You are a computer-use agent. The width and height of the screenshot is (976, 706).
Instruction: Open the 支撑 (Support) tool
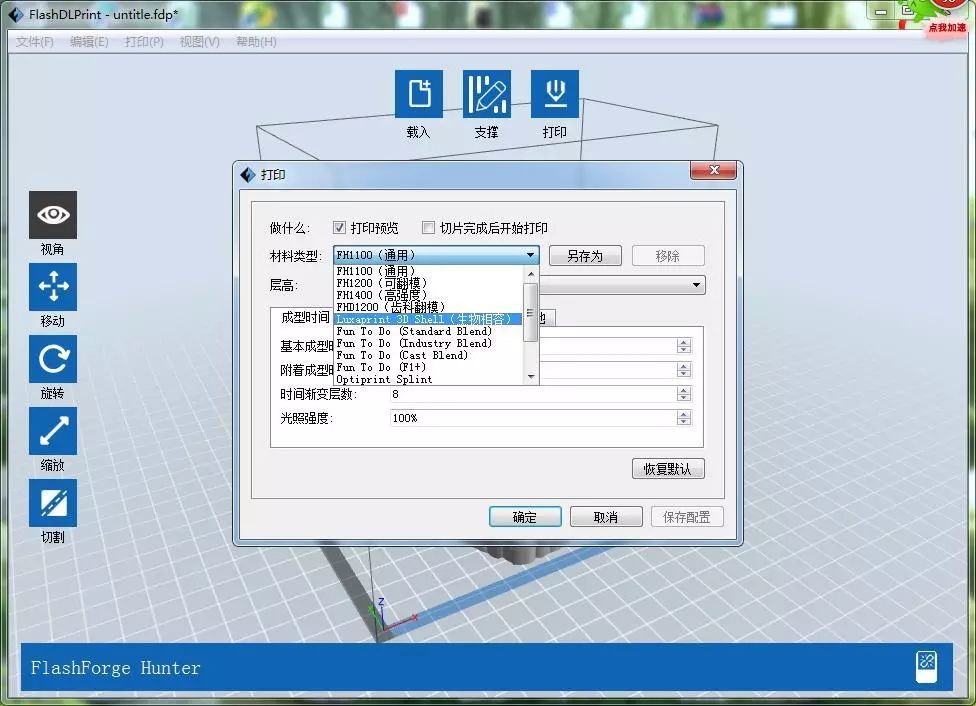(x=487, y=94)
